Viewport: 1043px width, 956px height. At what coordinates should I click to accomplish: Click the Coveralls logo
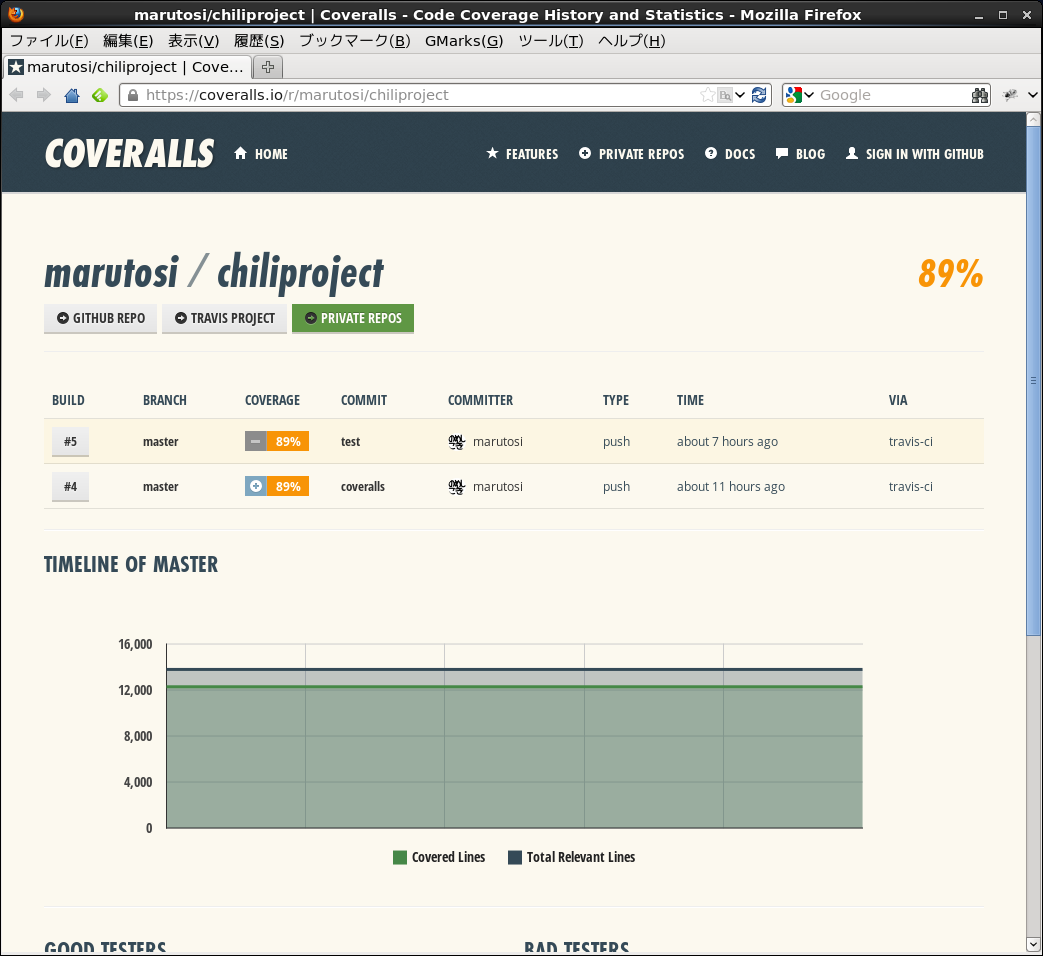[x=130, y=154]
